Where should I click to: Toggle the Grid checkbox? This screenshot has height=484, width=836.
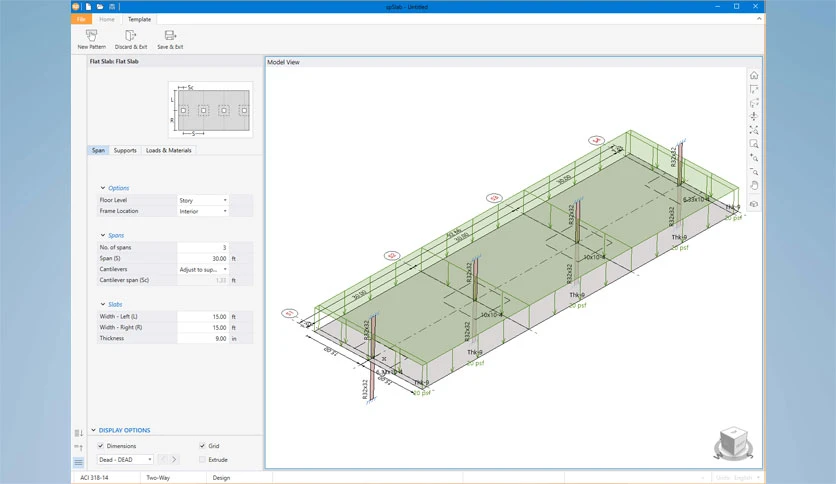202,446
